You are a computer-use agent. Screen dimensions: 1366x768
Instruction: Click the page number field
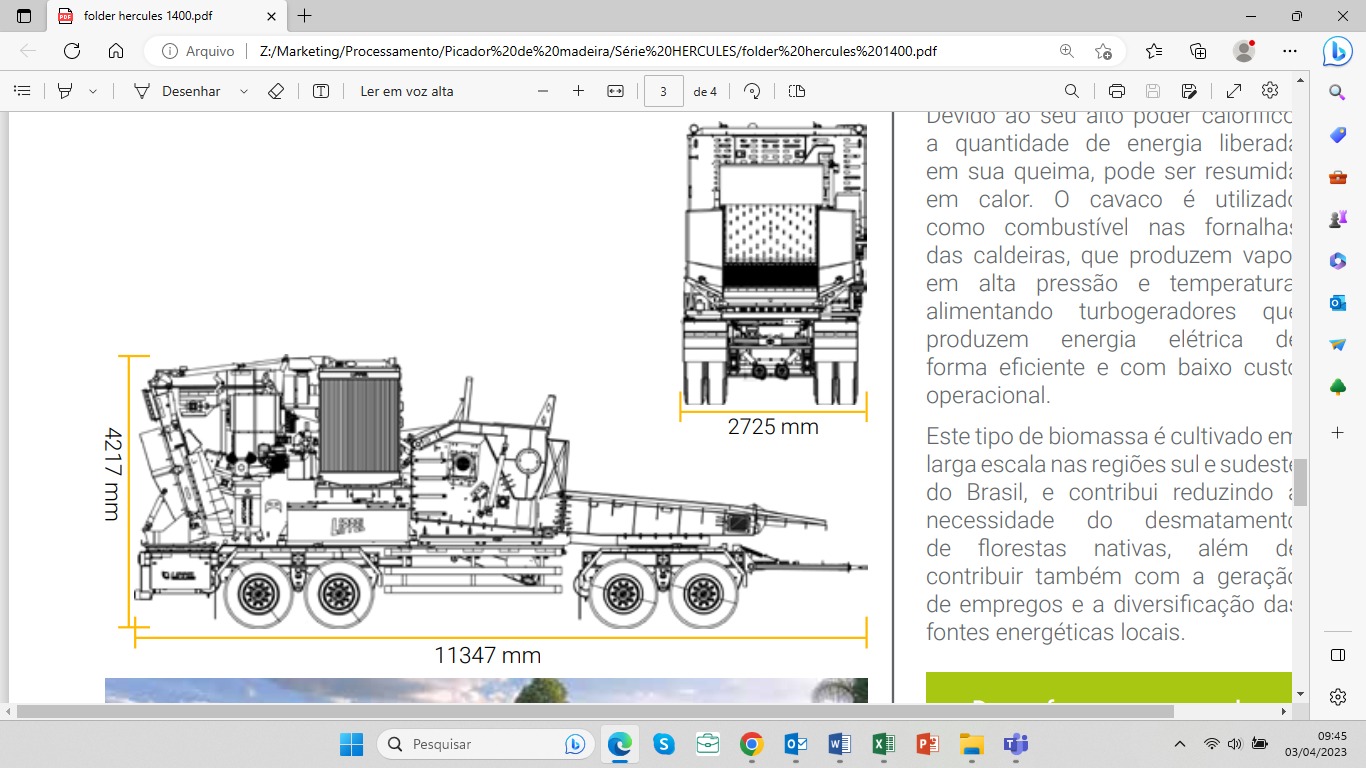tap(664, 91)
